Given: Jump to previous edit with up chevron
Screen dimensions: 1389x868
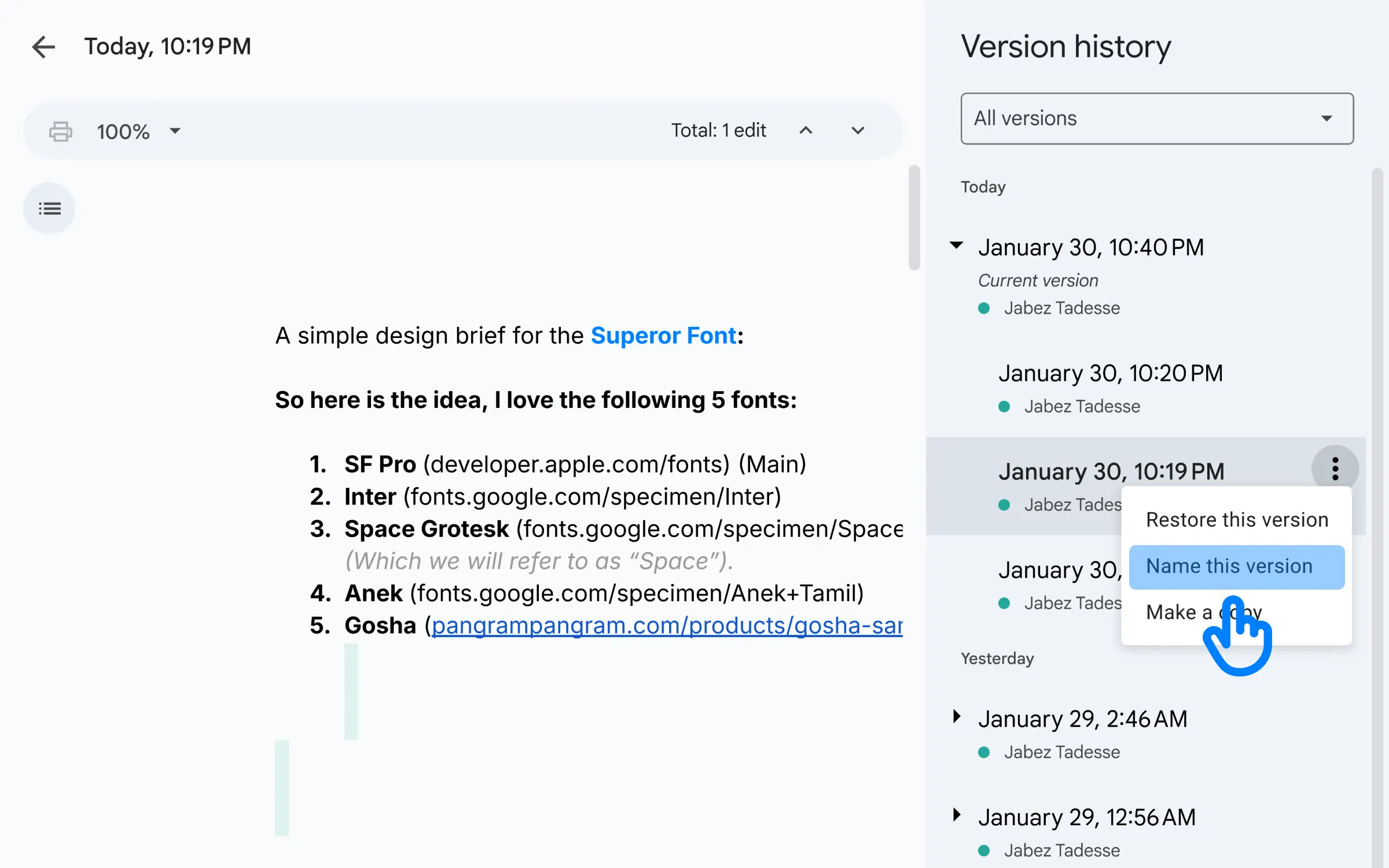Looking at the screenshot, I should coord(806,130).
